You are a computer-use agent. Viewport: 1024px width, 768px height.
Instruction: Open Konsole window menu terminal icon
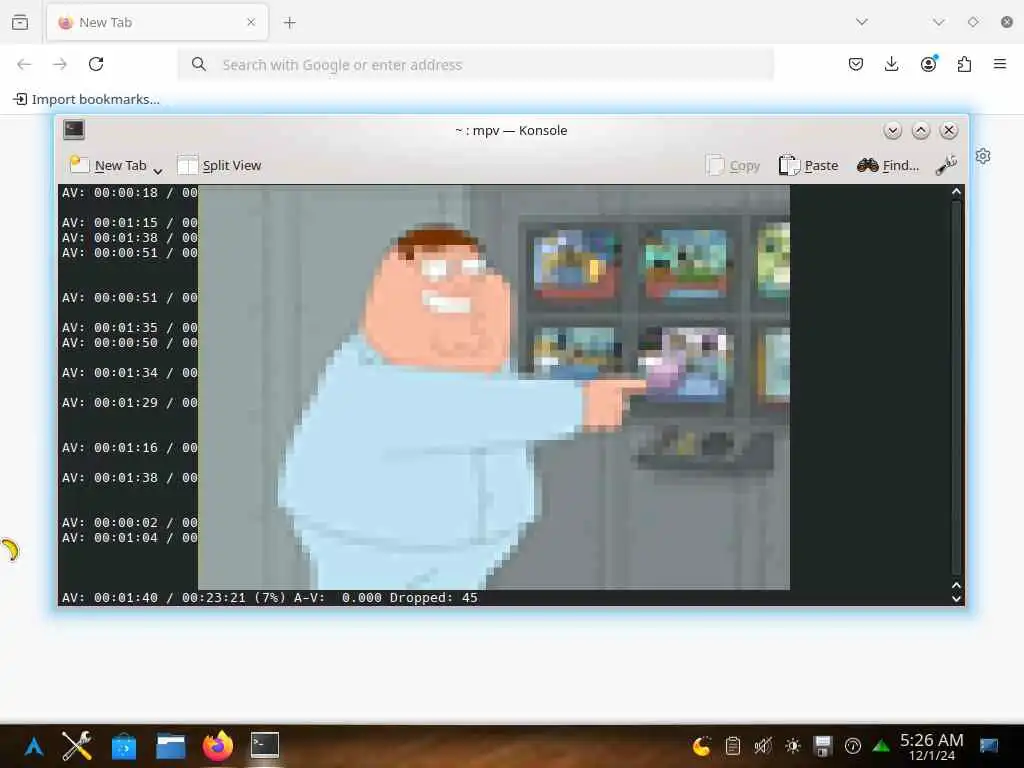point(74,130)
